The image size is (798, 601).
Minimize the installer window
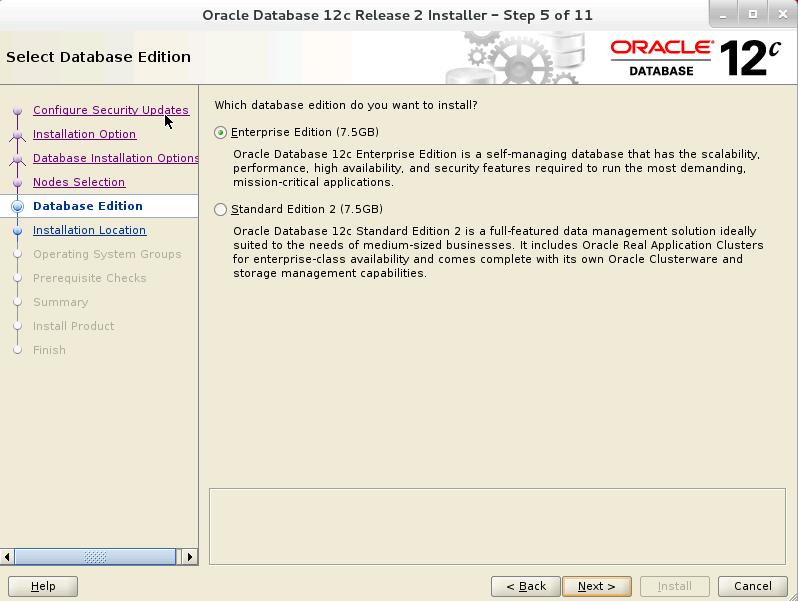pos(723,14)
